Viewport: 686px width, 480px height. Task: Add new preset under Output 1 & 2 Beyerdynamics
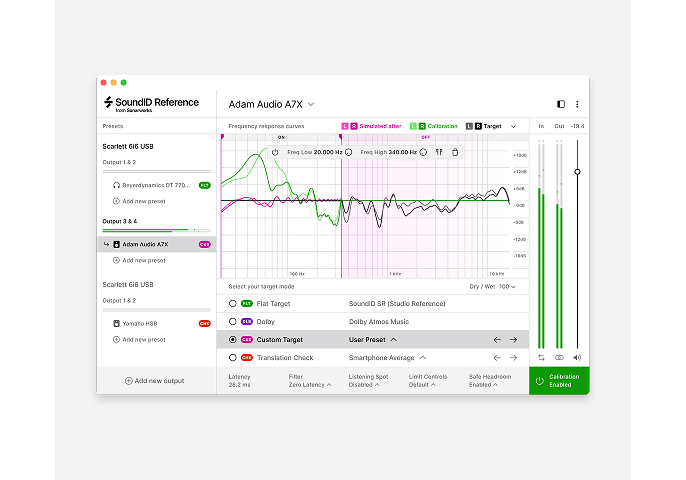[140, 201]
